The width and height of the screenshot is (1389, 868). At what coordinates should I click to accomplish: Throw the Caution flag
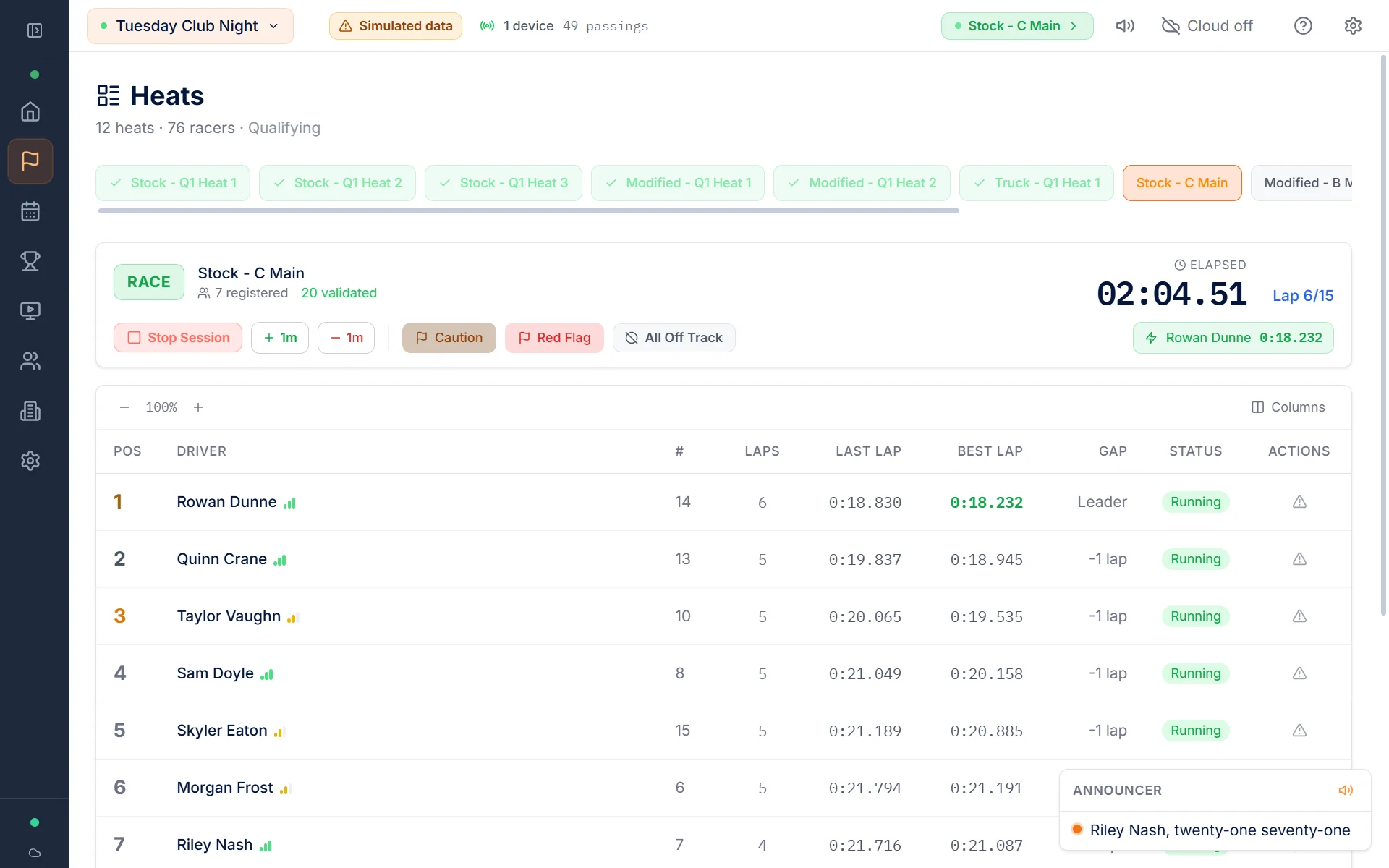coord(449,338)
